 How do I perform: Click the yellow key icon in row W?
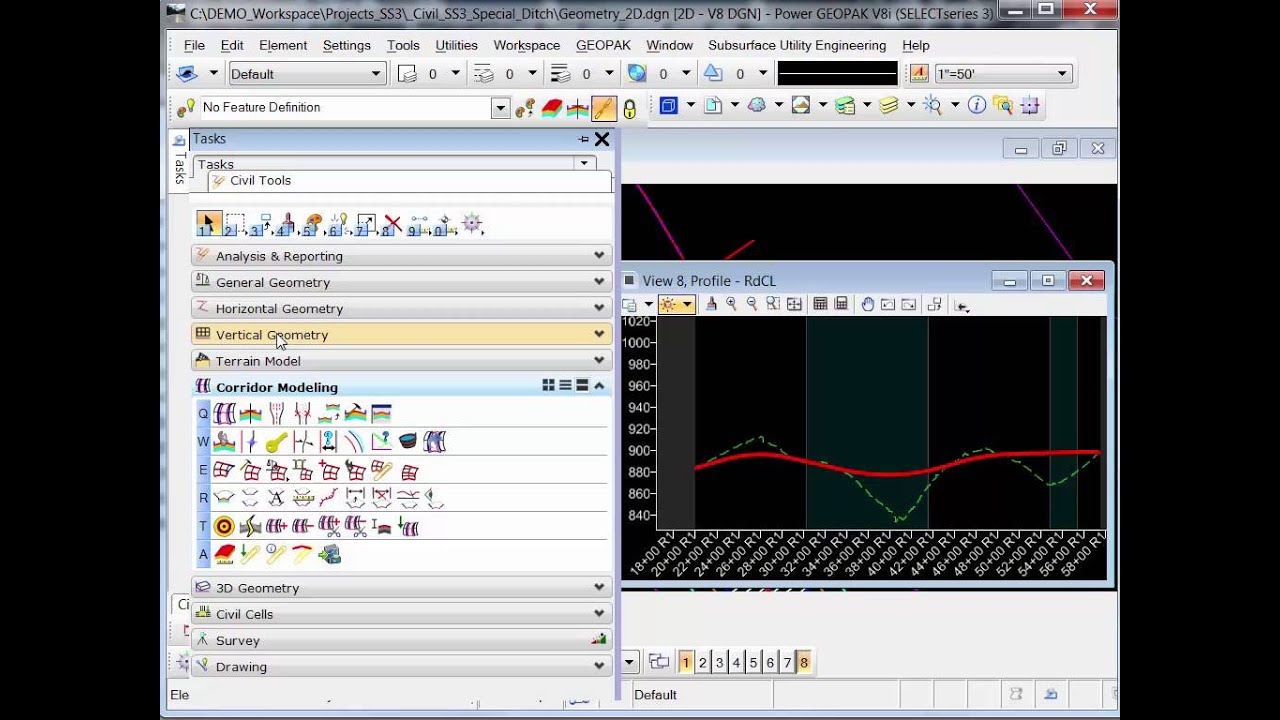click(277, 442)
